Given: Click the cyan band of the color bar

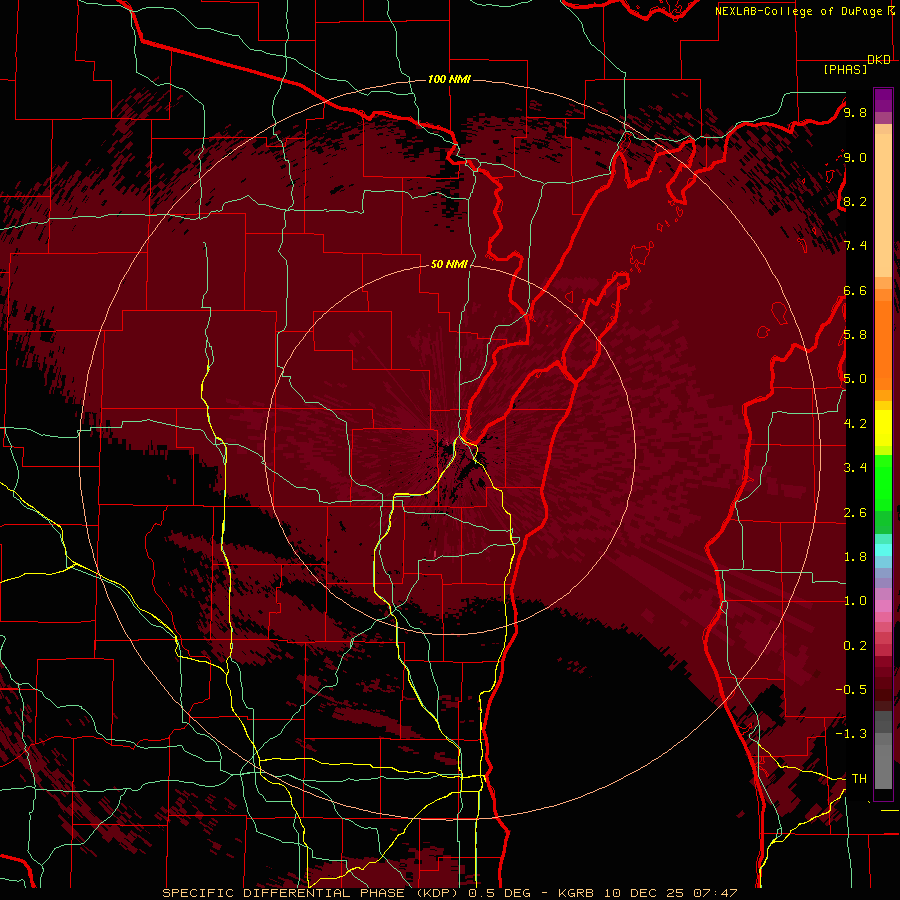Looking at the screenshot, I should coord(883,550).
